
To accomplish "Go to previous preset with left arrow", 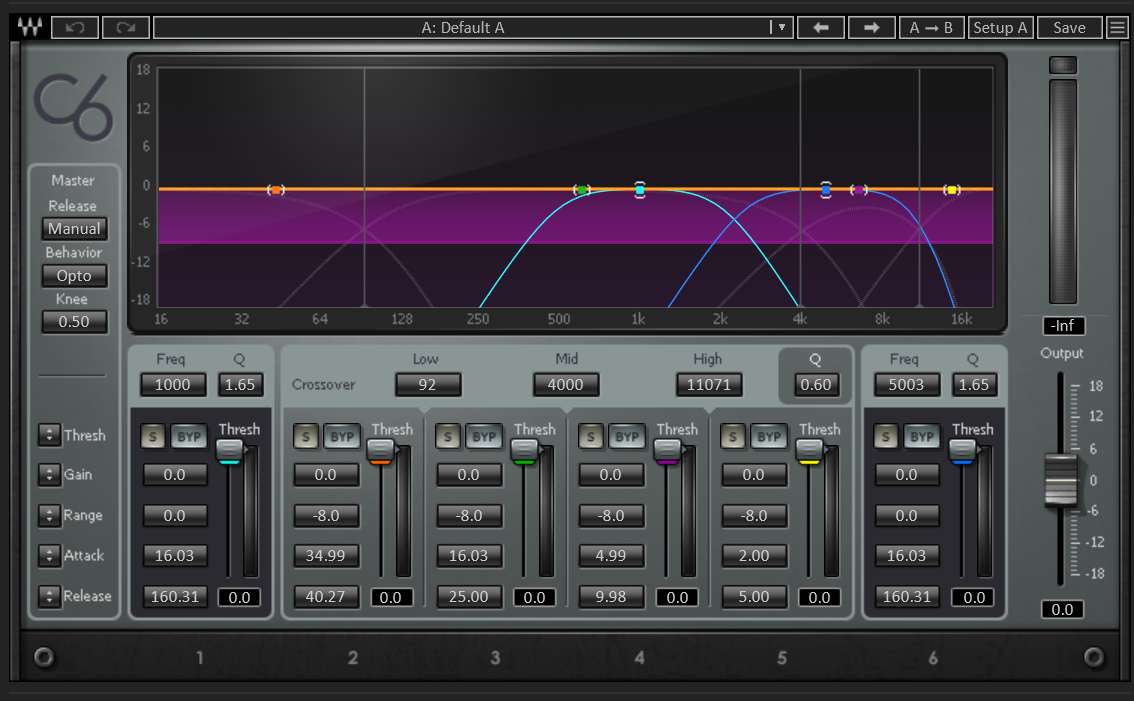I will 821,28.
